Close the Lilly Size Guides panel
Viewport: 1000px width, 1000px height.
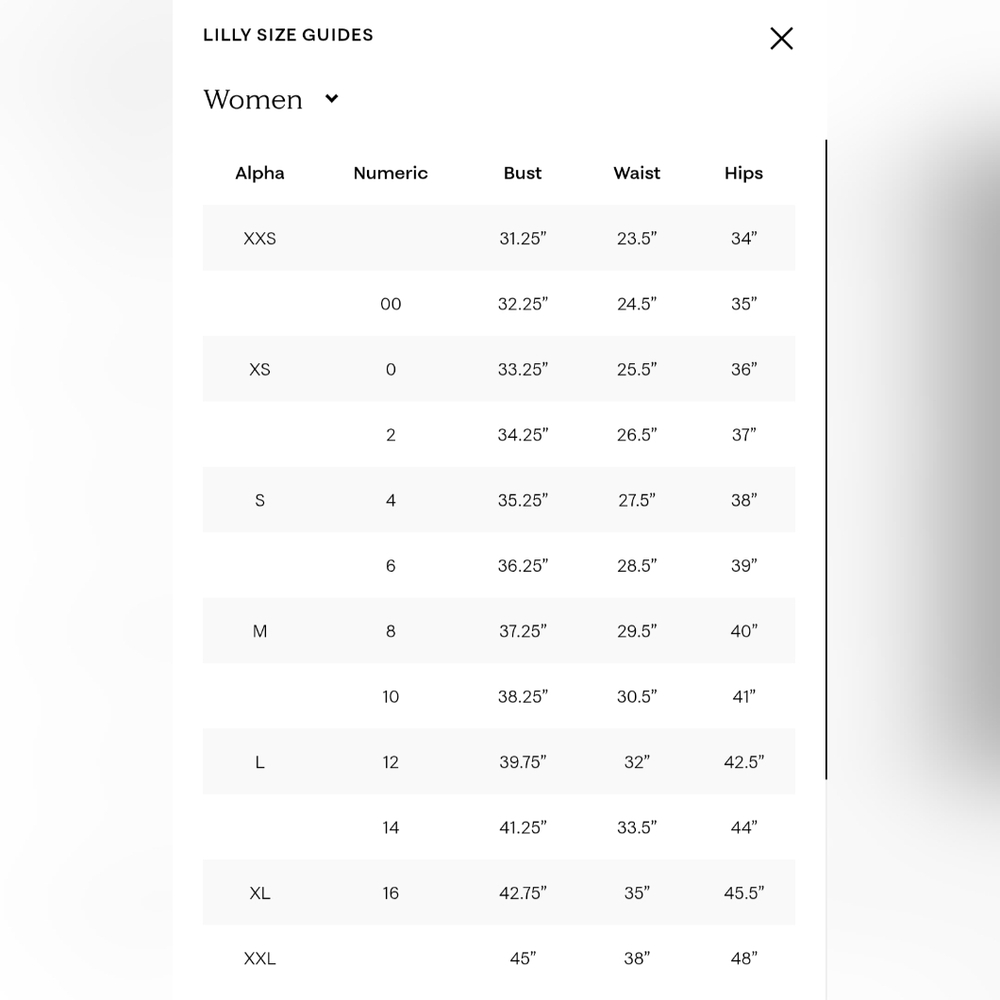coord(781,38)
